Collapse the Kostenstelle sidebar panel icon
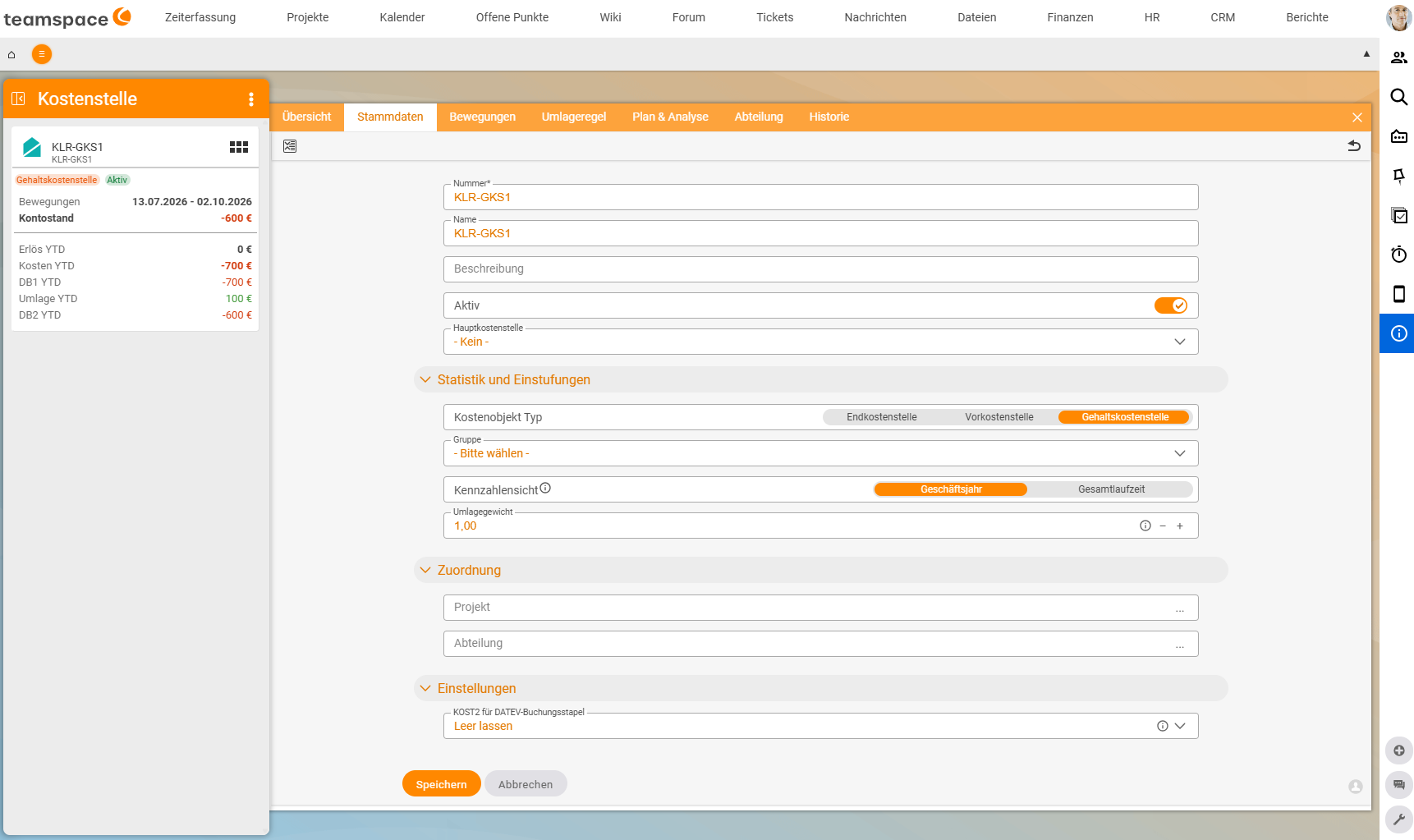 pos(18,99)
